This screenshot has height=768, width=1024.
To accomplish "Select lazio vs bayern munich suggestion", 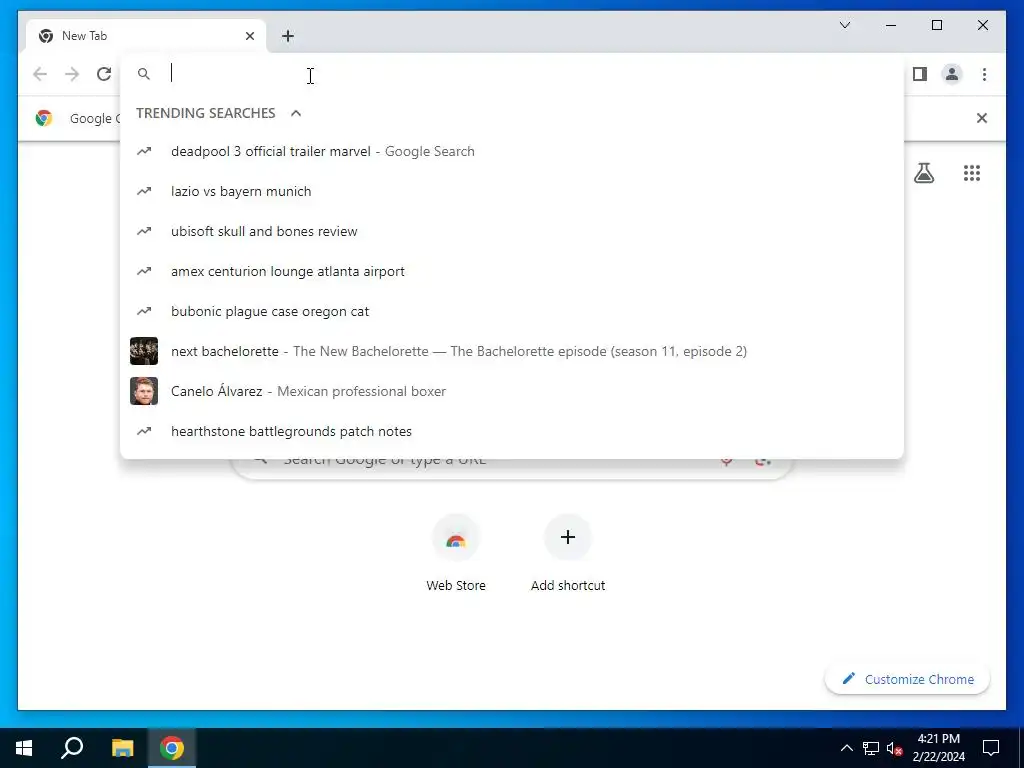I will click(512, 191).
